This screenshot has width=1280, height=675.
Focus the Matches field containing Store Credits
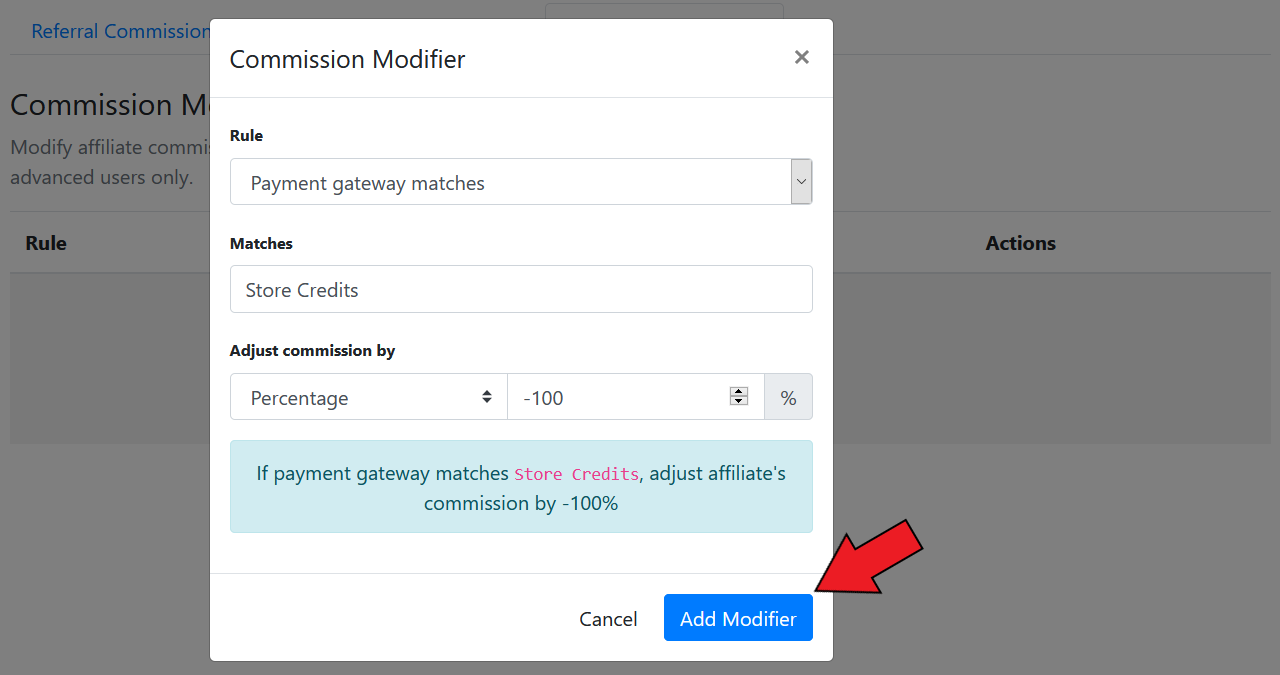point(521,289)
